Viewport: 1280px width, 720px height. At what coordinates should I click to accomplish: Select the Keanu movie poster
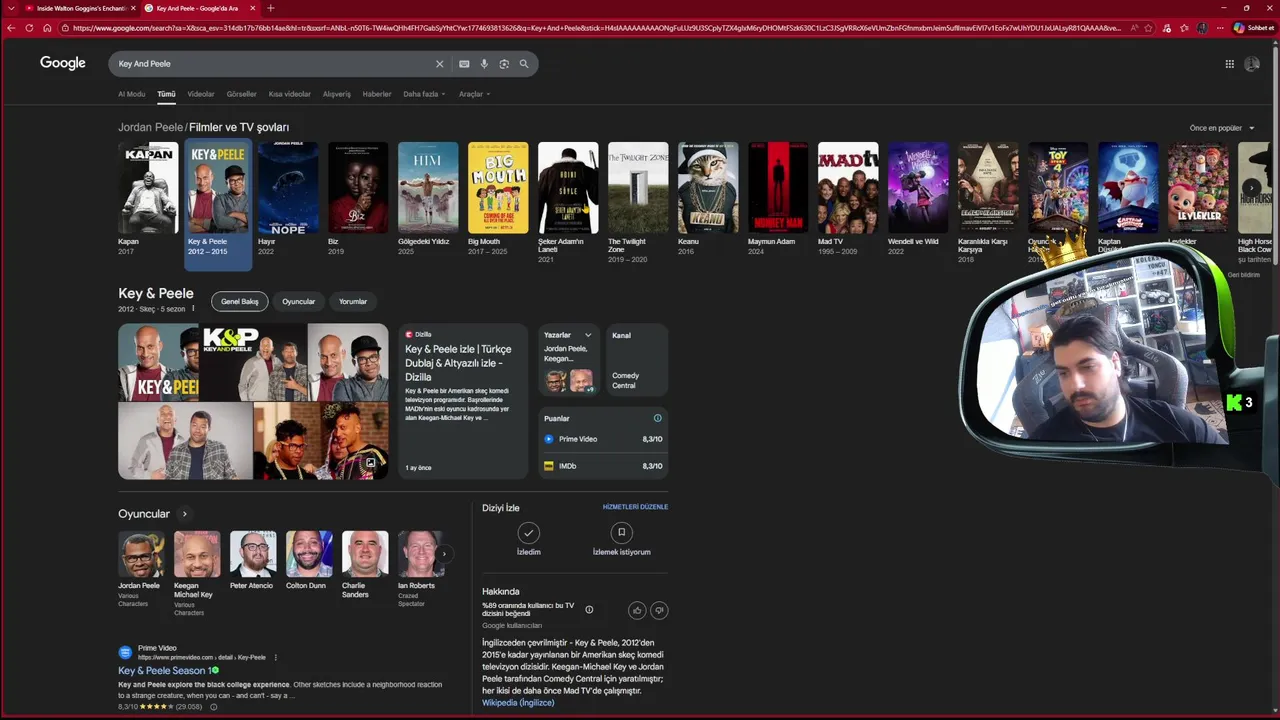tap(708, 188)
